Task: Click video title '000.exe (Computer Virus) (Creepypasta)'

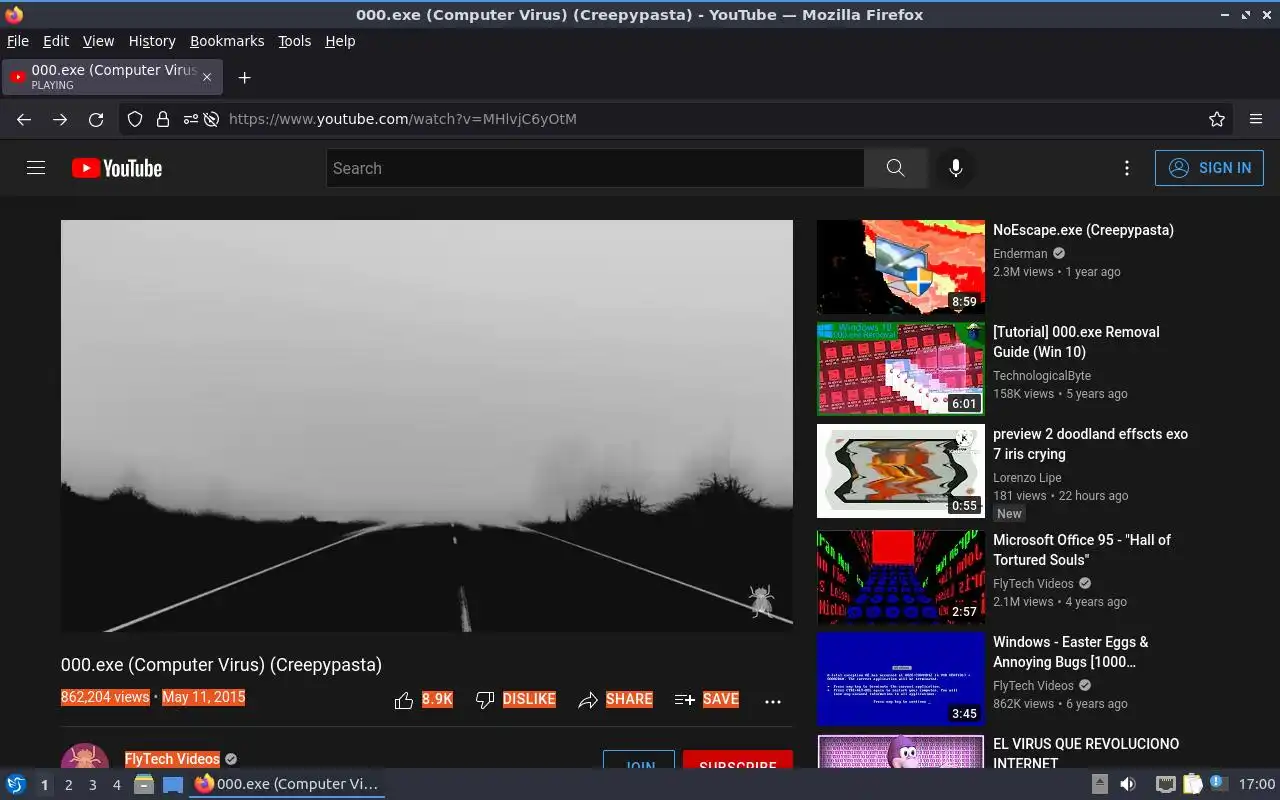Action: (221, 665)
